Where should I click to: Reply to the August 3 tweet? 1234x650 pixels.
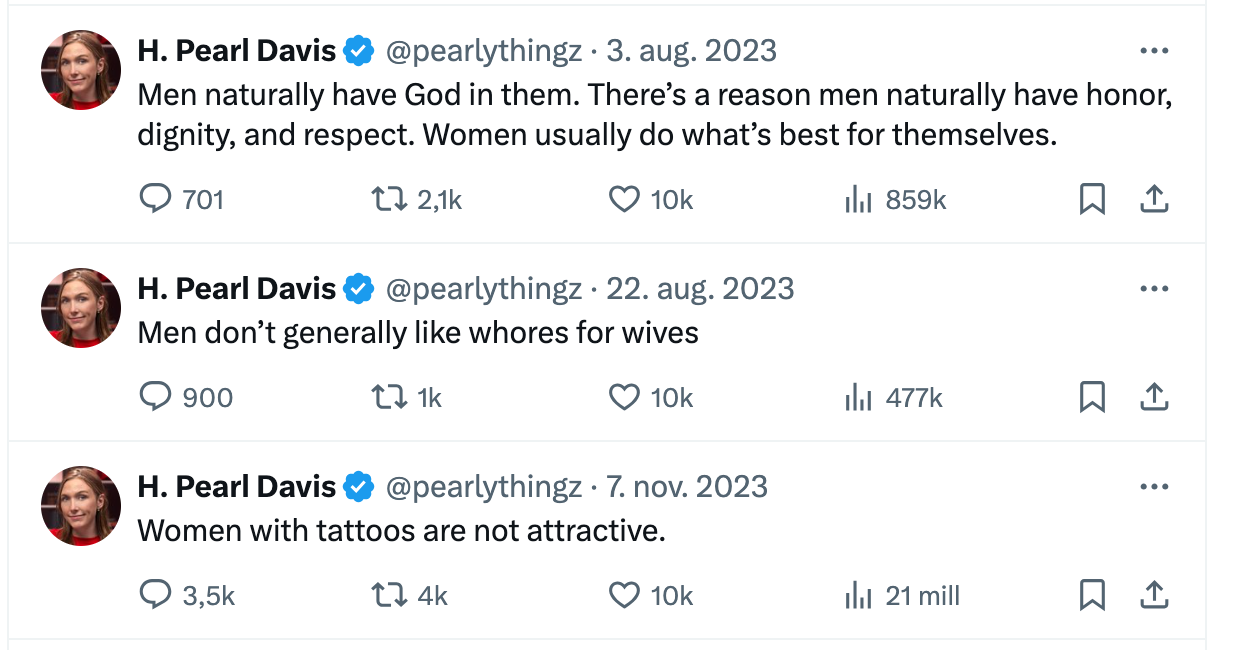pos(180,200)
